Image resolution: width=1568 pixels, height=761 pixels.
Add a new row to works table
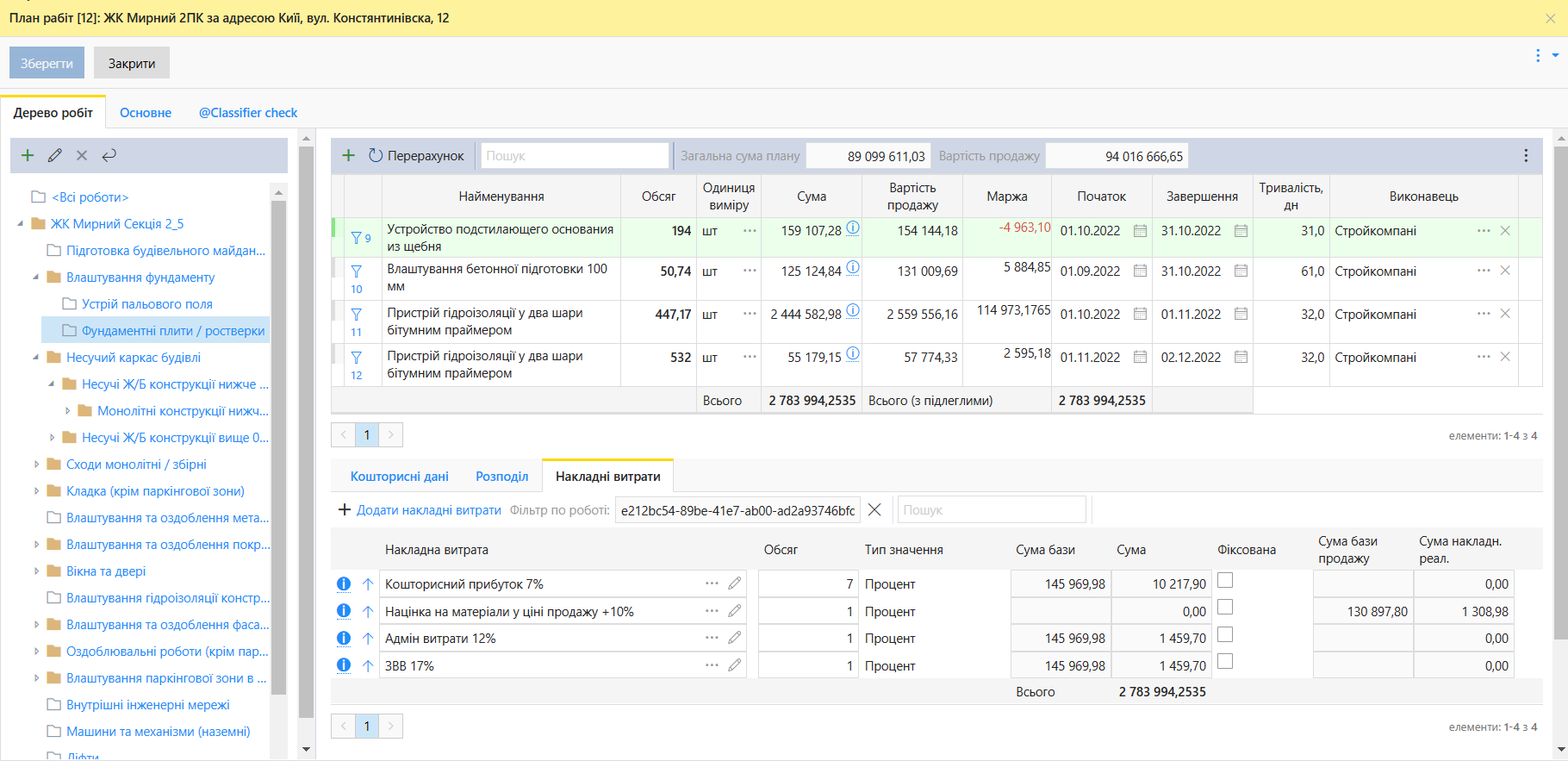coord(348,155)
